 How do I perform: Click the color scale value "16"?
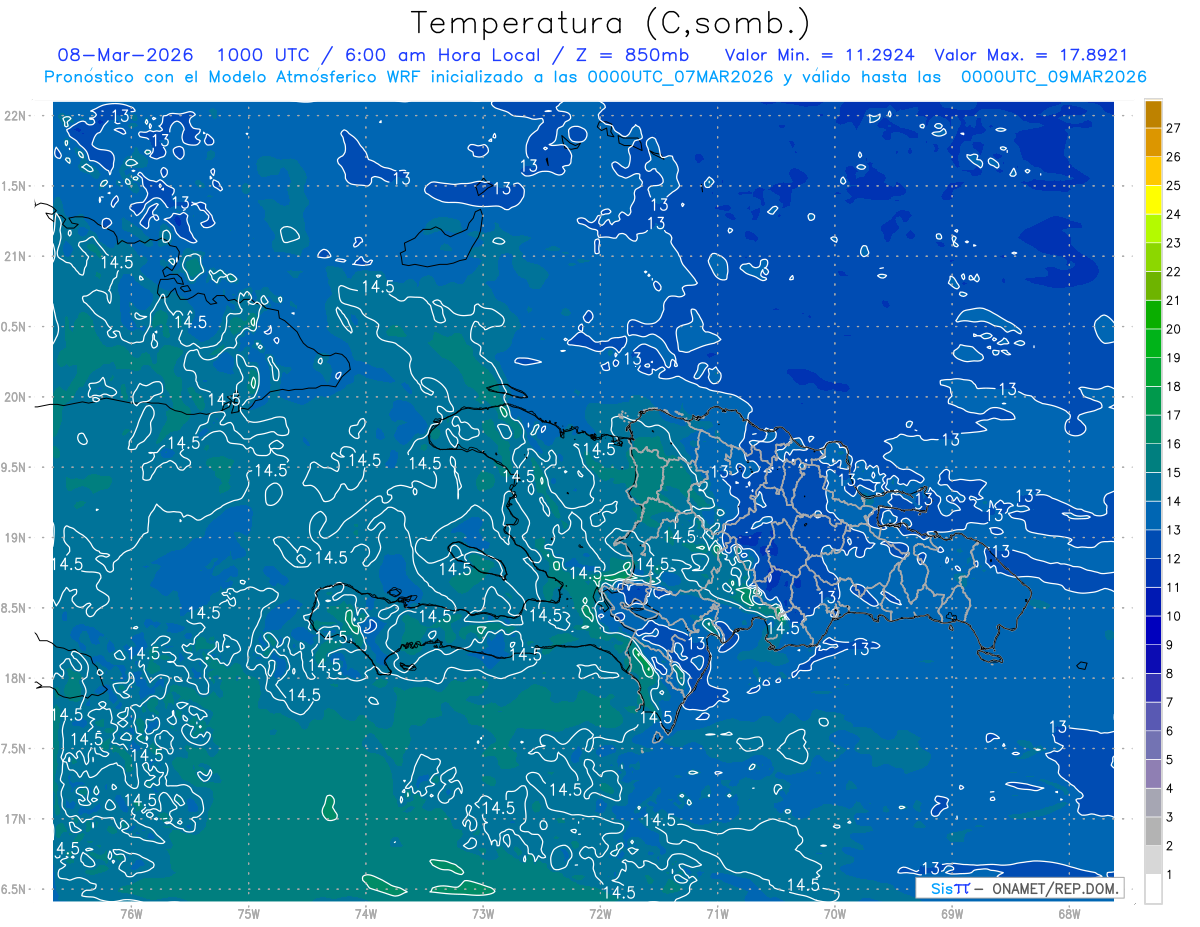coord(1173,443)
